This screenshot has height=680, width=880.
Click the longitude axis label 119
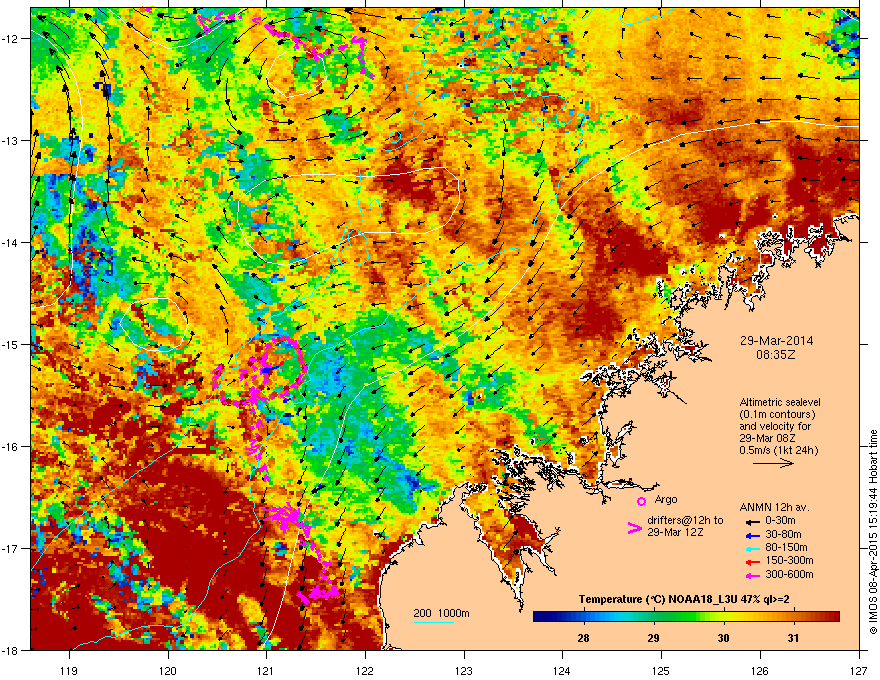(x=70, y=670)
